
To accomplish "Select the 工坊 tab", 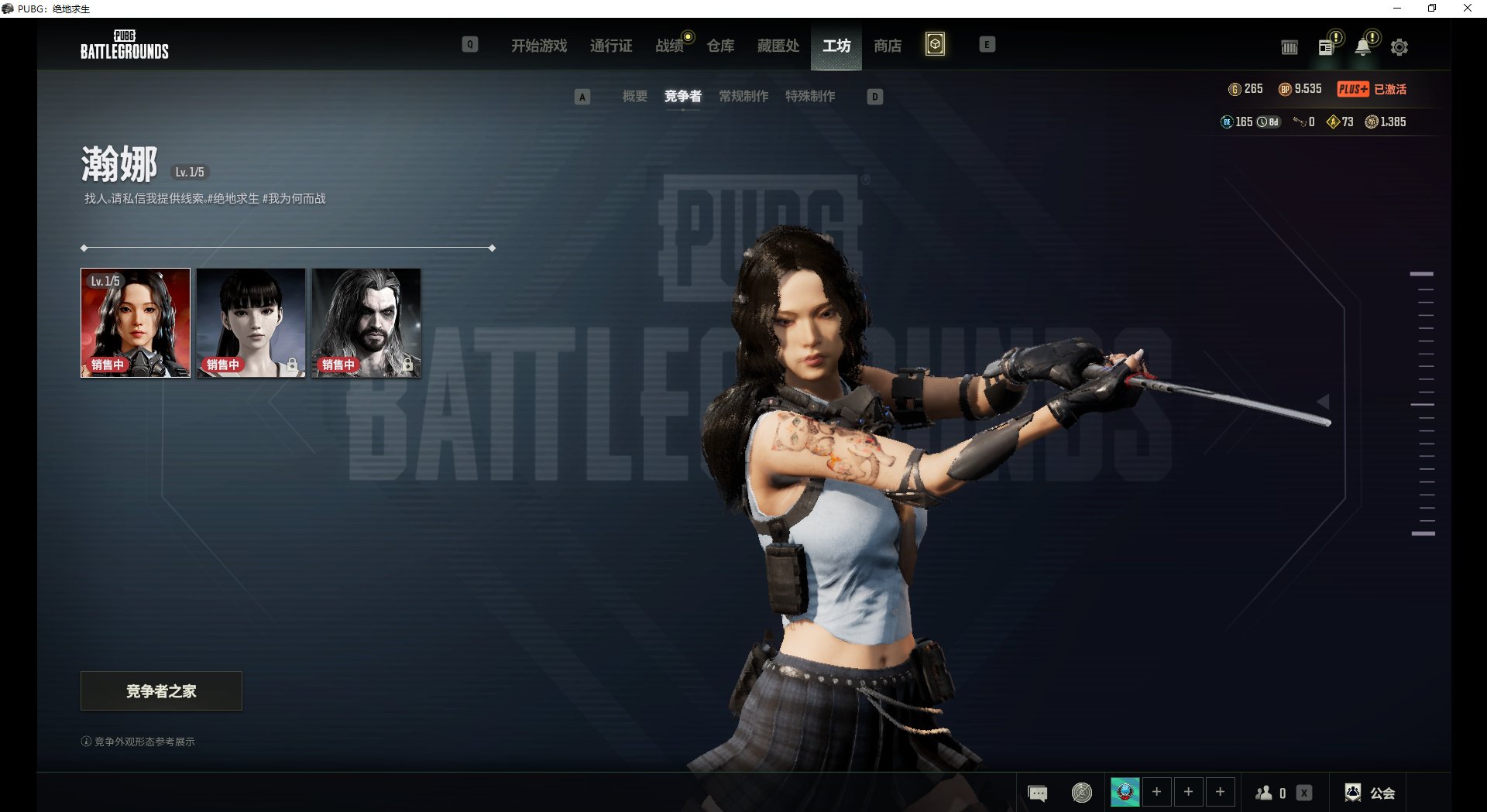I will pyautogui.click(x=836, y=46).
